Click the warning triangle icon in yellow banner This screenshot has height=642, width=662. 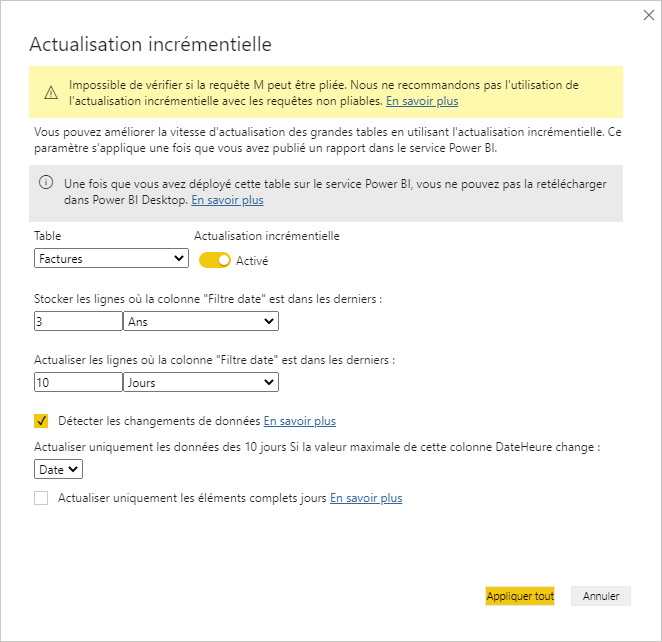51,92
